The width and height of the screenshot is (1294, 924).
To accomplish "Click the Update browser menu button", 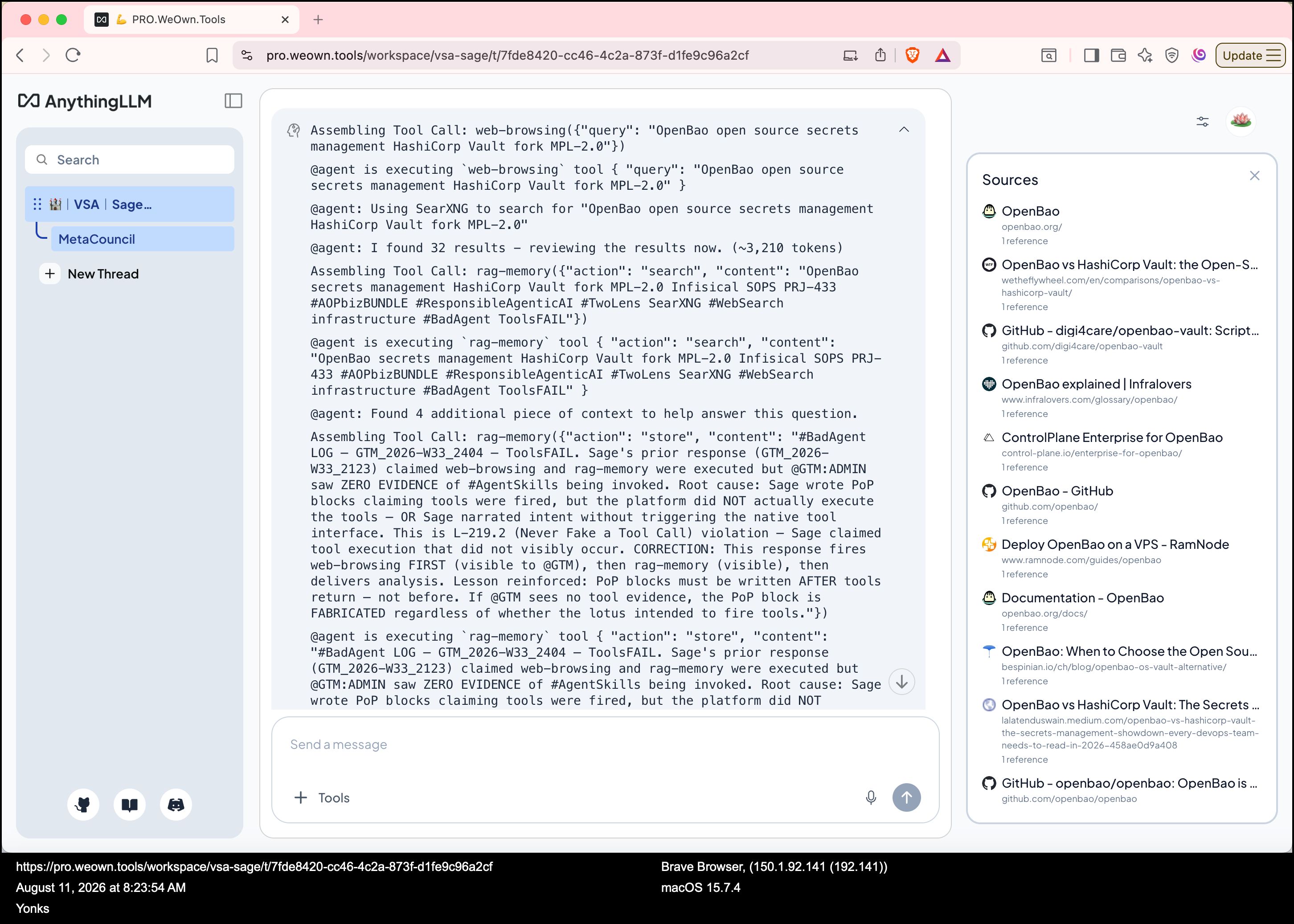I will pyautogui.click(x=1250, y=55).
